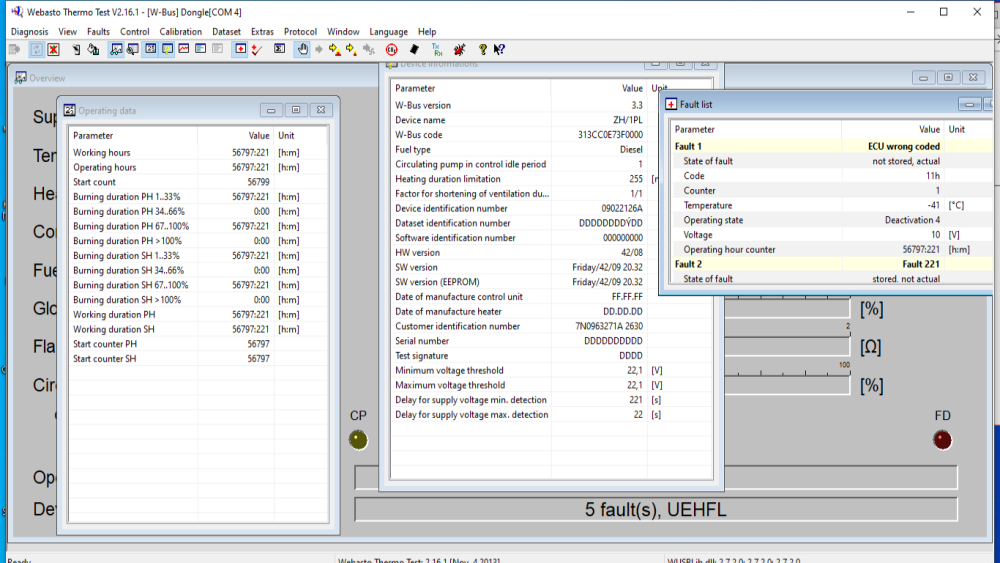The image size is (1000, 563).
Task: Select the 'Serial number' row in Device information
Action: (x=552, y=340)
